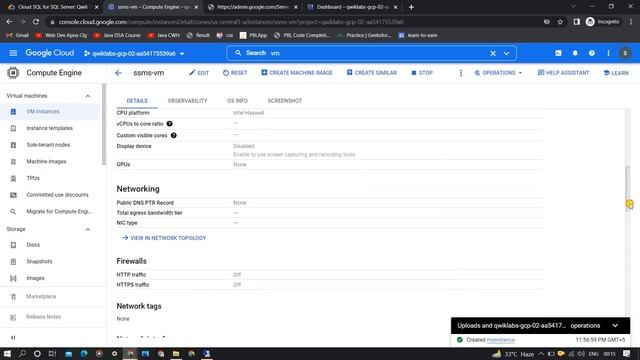The width and height of the screenshot is (640, 360).
Task: Open the Windows Start menu
Action: [x=7, y=354]
